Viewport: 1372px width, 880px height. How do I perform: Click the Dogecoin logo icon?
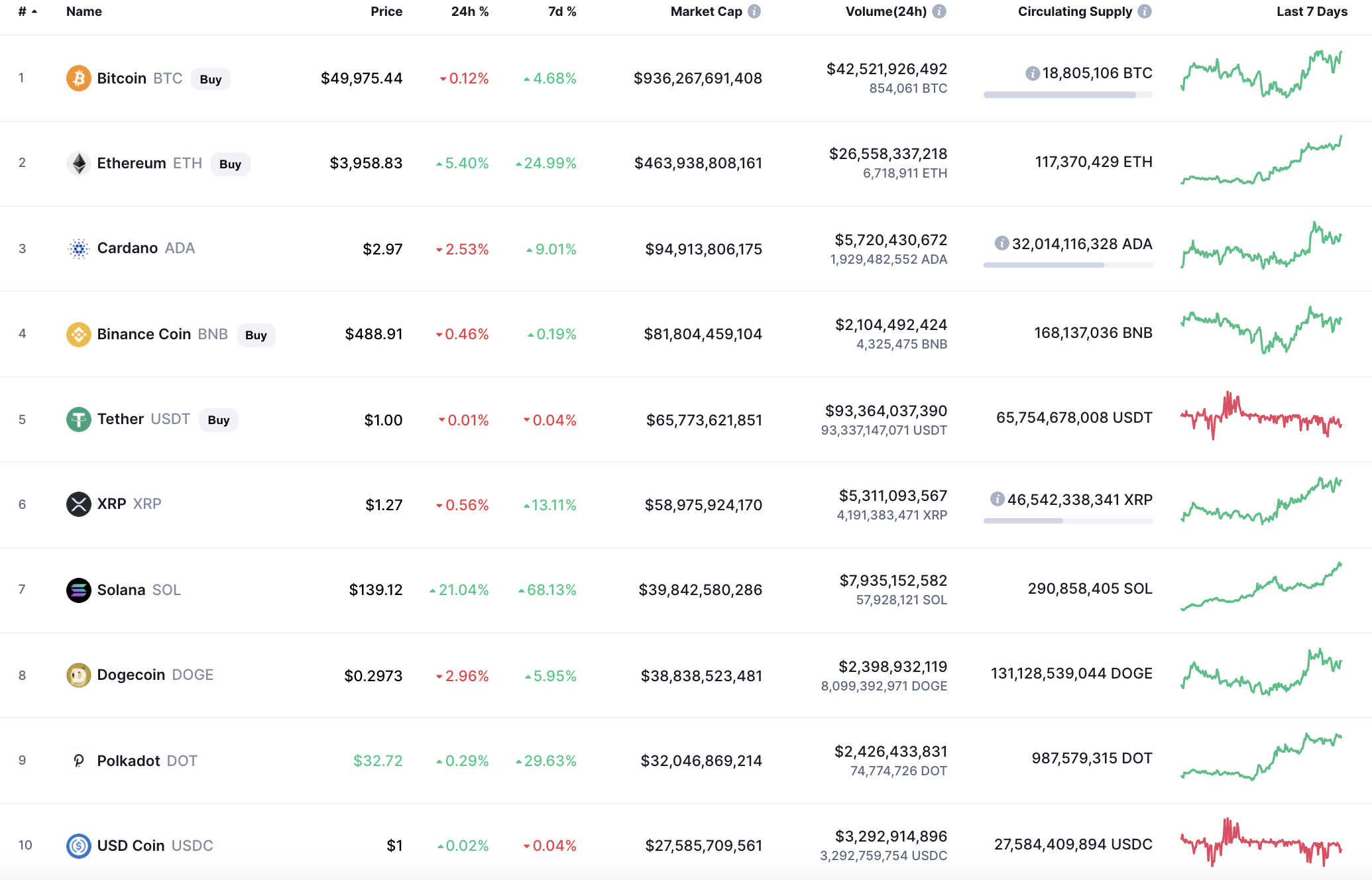pos(78,675)
